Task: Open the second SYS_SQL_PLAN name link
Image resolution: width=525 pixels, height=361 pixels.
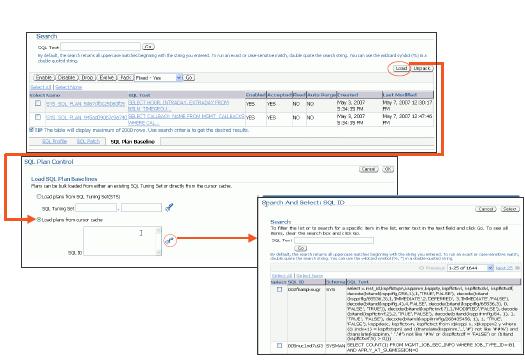Action: 86,117
